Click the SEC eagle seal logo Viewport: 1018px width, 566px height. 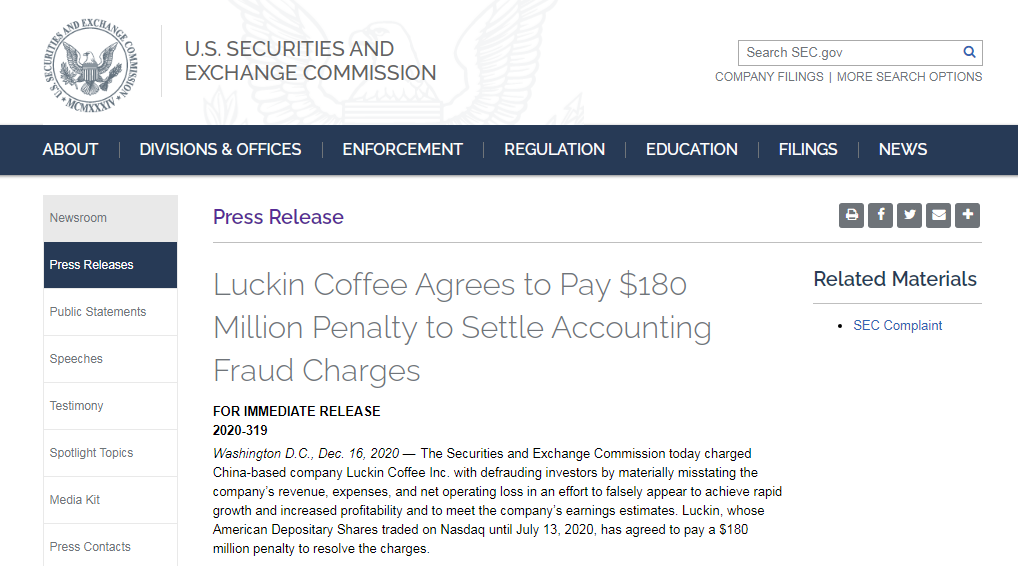point(90,62)
